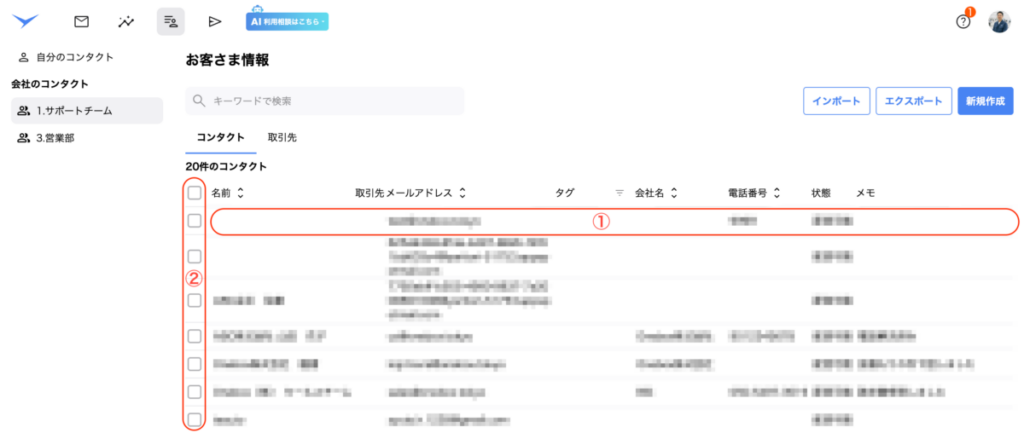Select the contacts list icon
This screenshot has width=1024, height=433.
170,21
